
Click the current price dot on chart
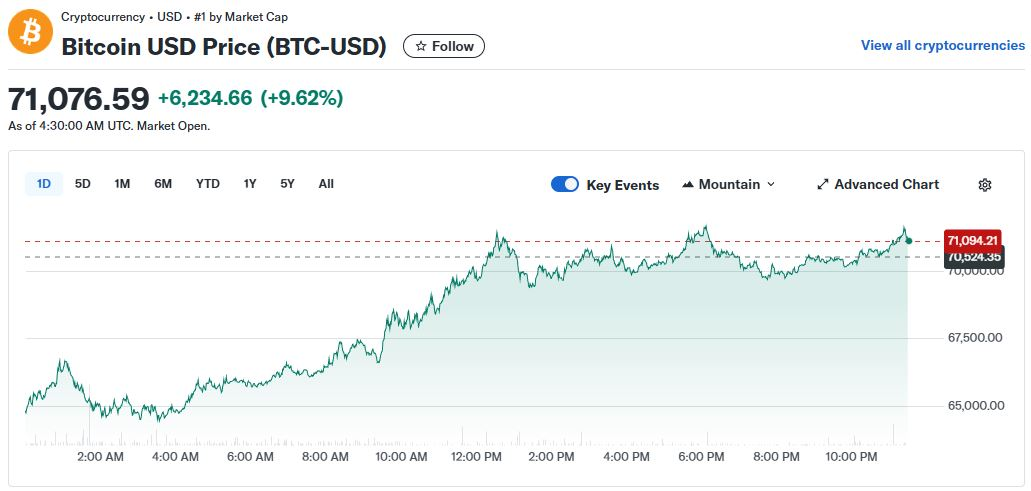tap(908, 240)
